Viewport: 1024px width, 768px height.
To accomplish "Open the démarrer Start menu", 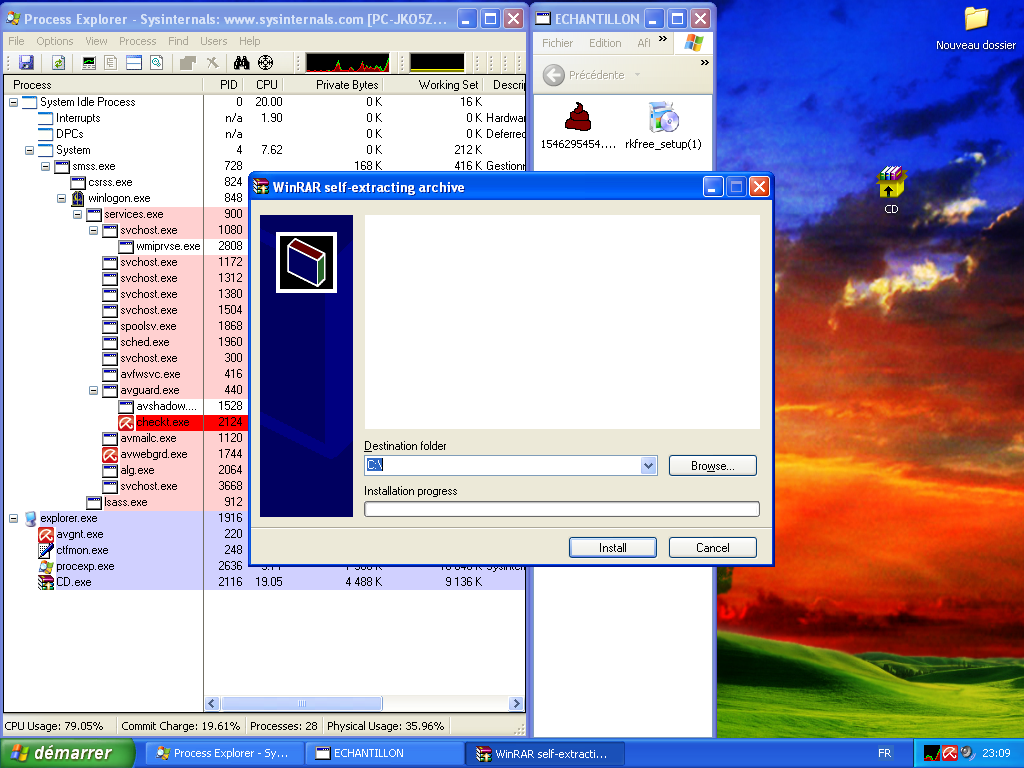I will (x=67, y=753).
